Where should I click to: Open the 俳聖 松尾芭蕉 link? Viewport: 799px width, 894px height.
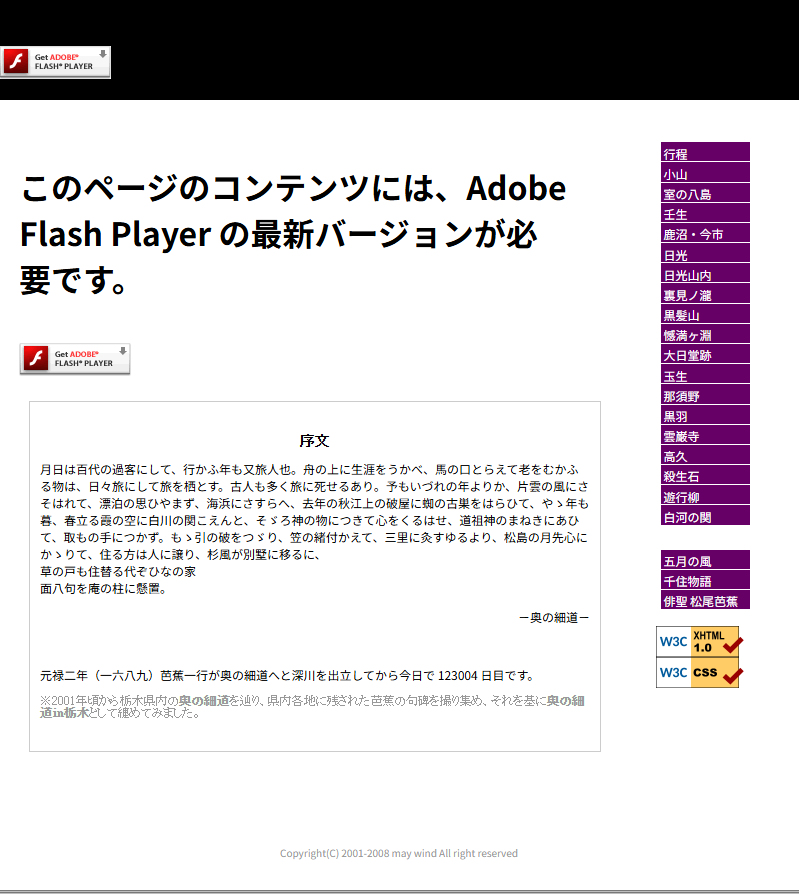[x=704, y=601]
